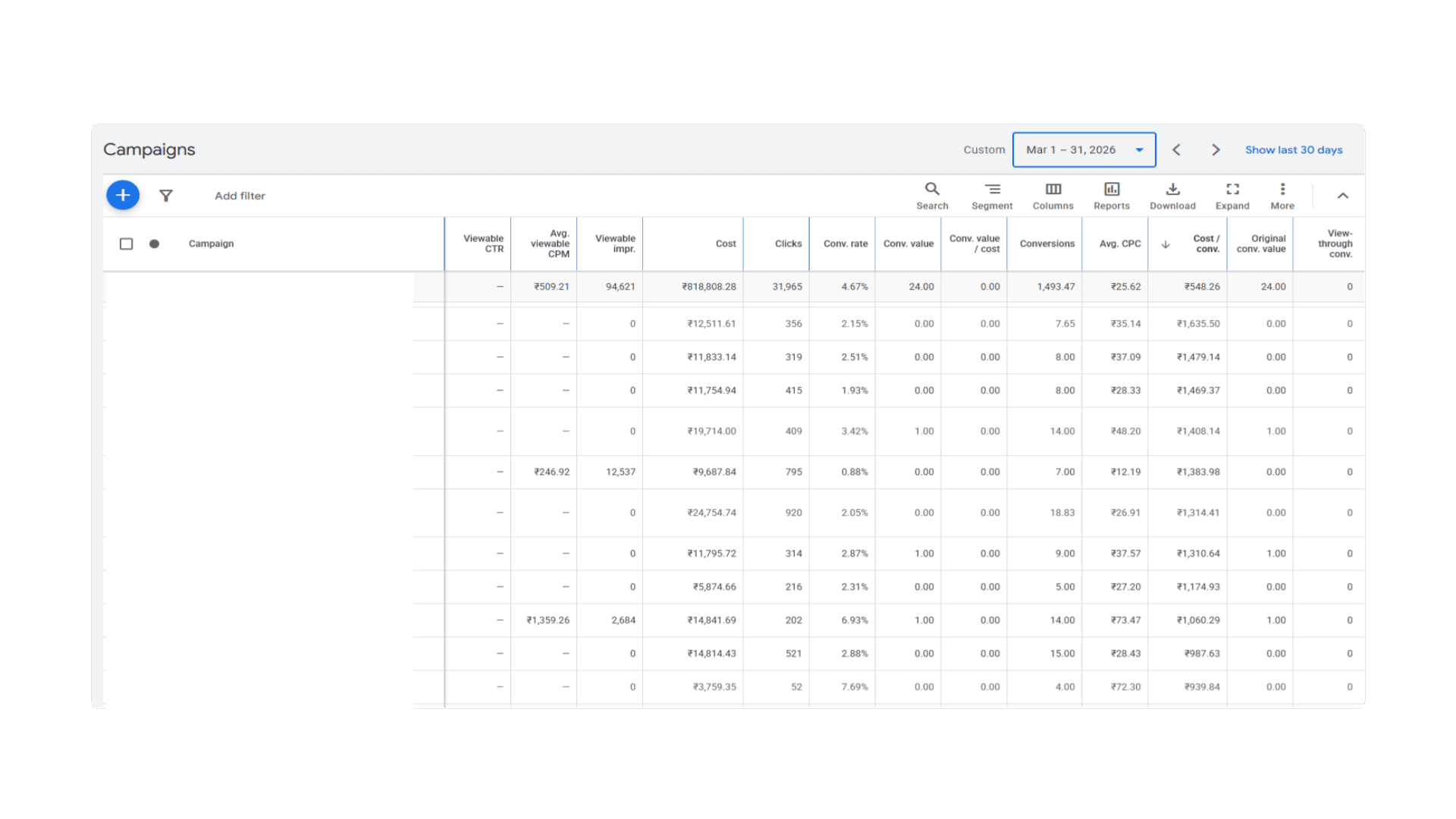Click conversions cell 18.83
Screen dimensions: 1456x819
(1062, 513)
